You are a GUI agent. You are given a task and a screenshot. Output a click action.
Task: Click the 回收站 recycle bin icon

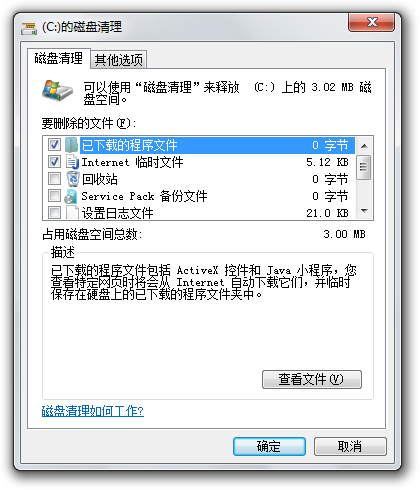pos(73,179)
